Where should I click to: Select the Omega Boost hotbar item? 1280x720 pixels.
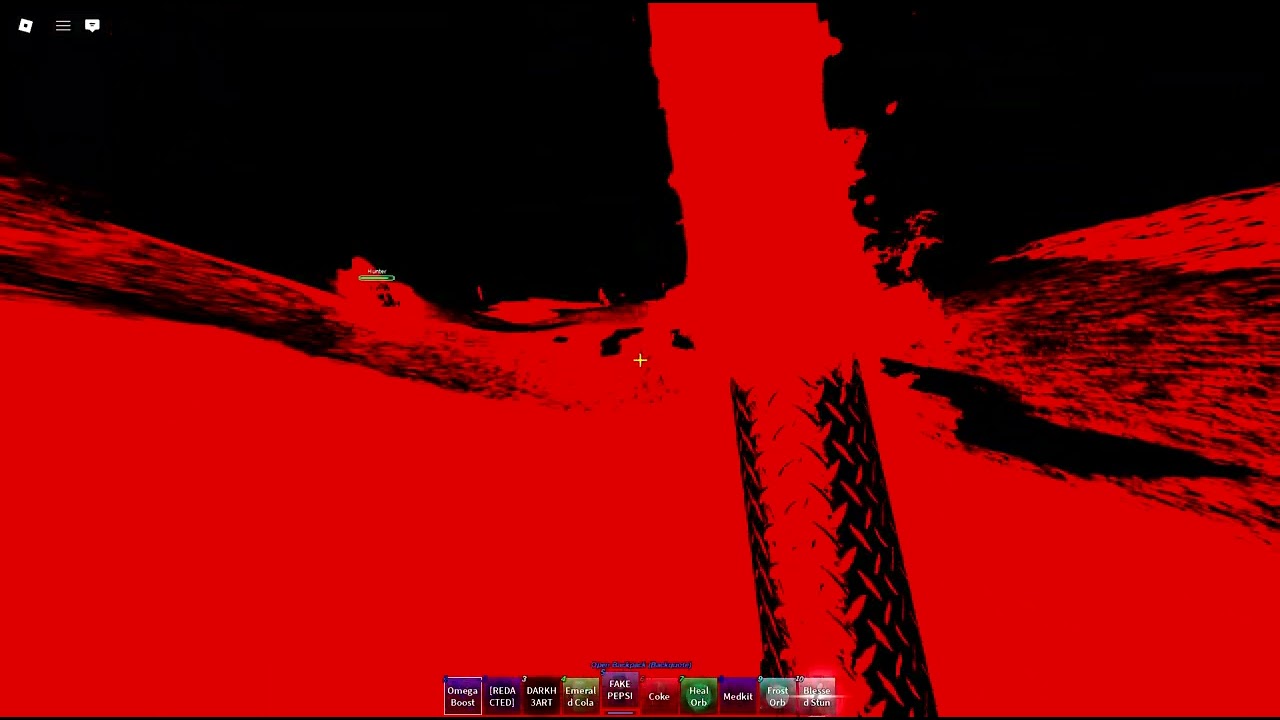(x=462, y=696)
